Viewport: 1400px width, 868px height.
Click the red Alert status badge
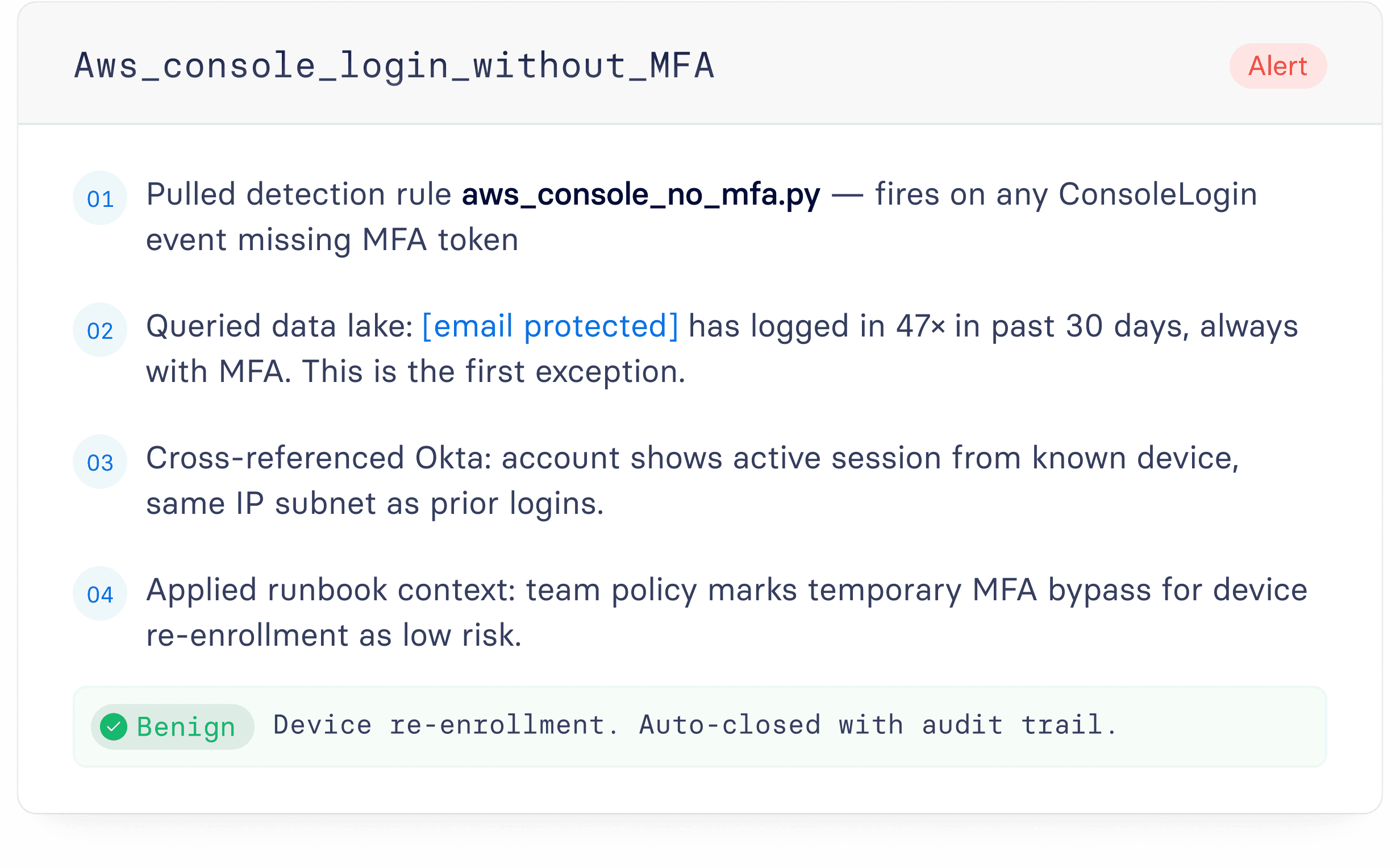tap(1278, 66)
